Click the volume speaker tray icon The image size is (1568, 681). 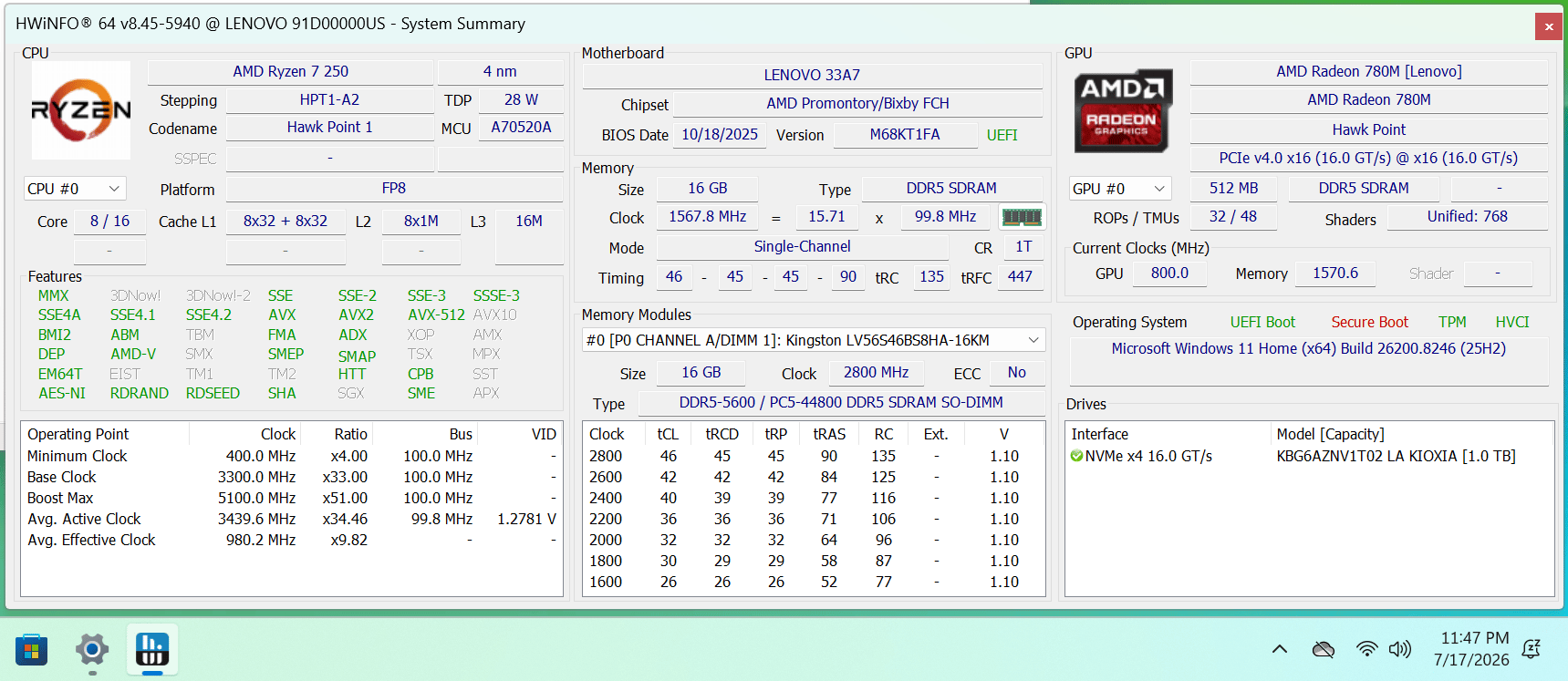coord(1399,649)
